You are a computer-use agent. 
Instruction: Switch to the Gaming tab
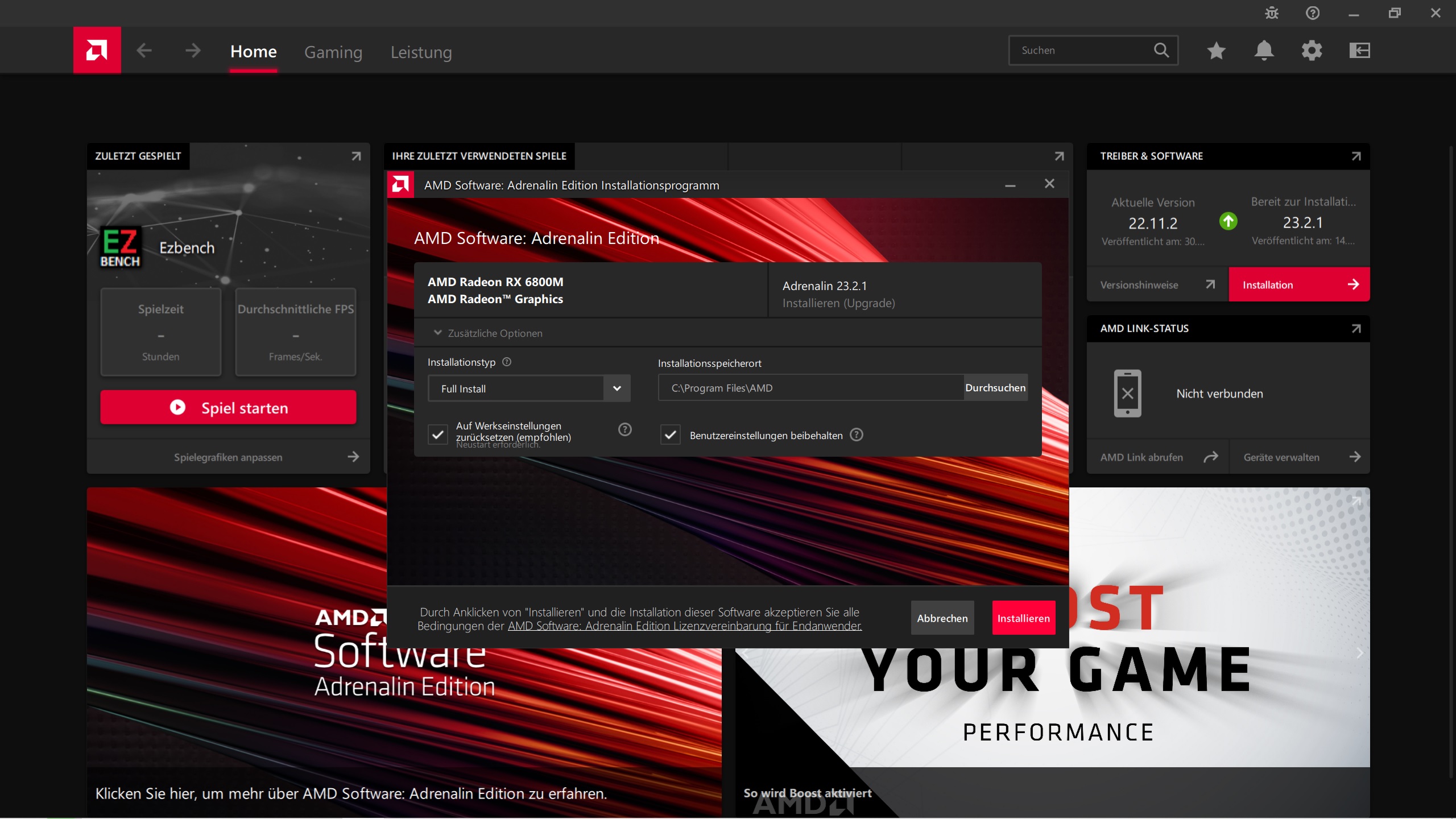point(333,52)
